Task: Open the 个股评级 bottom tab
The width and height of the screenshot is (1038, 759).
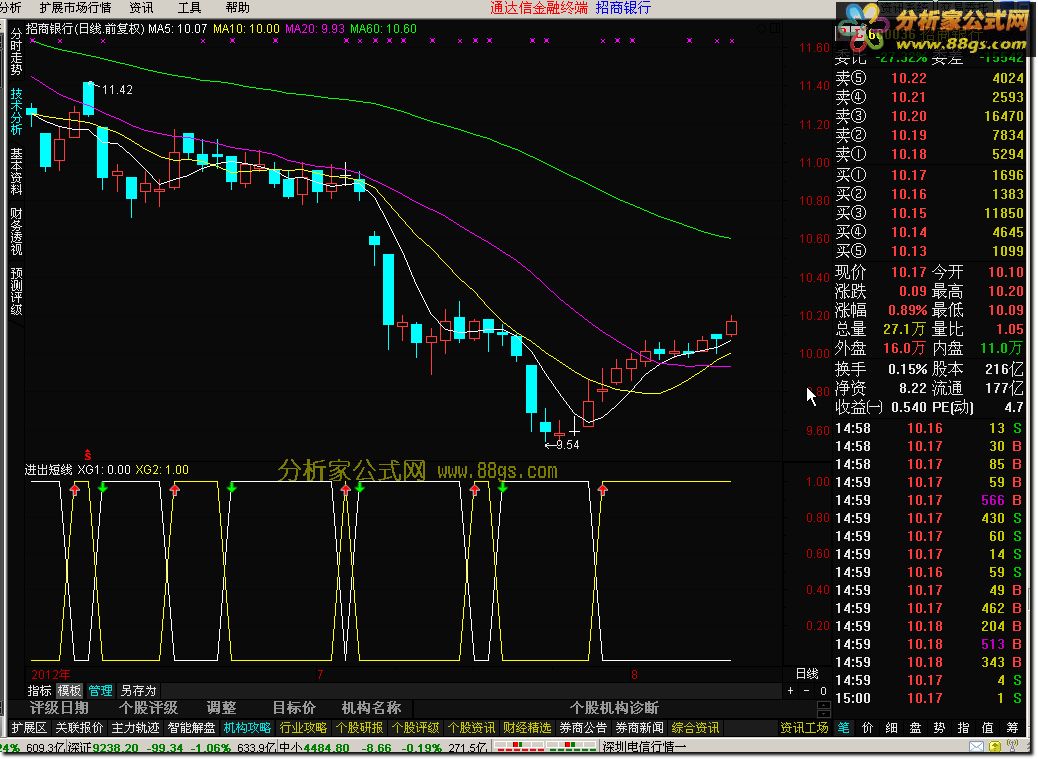Action: tap(415, 728)
